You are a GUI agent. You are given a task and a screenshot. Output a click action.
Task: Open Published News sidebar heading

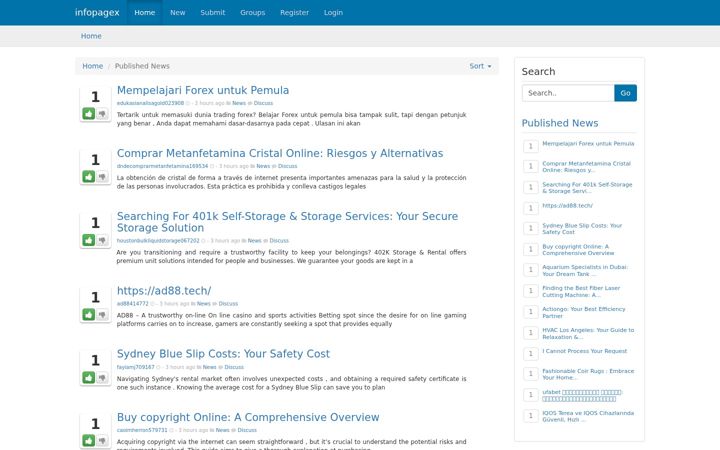pos(560,123)
